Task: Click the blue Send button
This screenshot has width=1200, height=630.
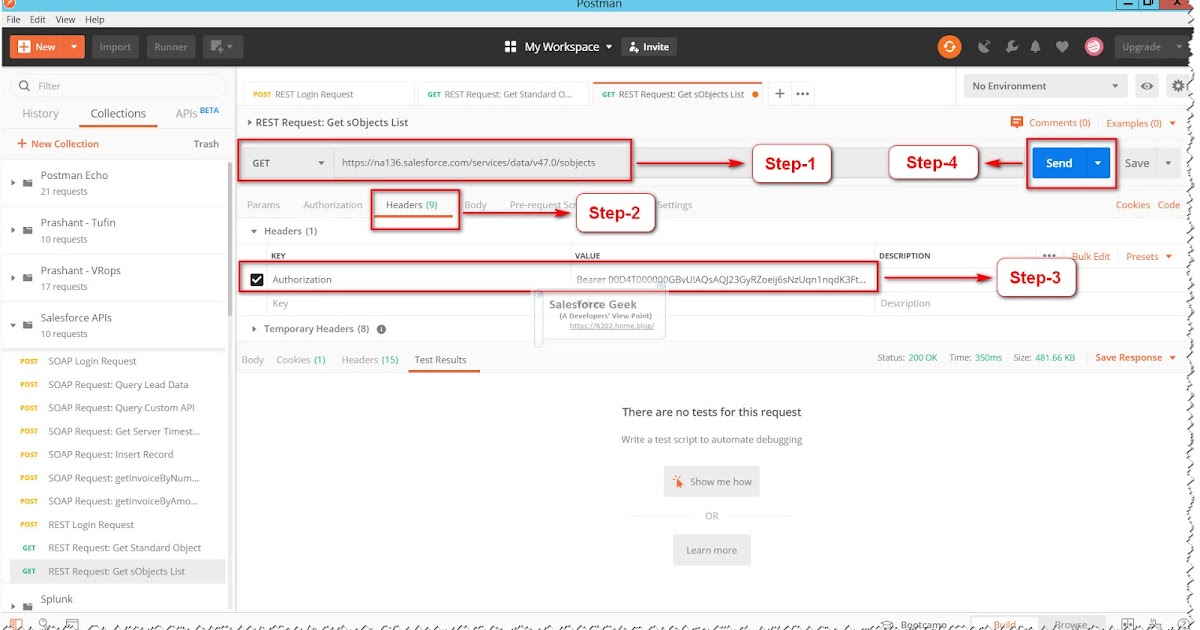Action: click(x=1059, y=163)
